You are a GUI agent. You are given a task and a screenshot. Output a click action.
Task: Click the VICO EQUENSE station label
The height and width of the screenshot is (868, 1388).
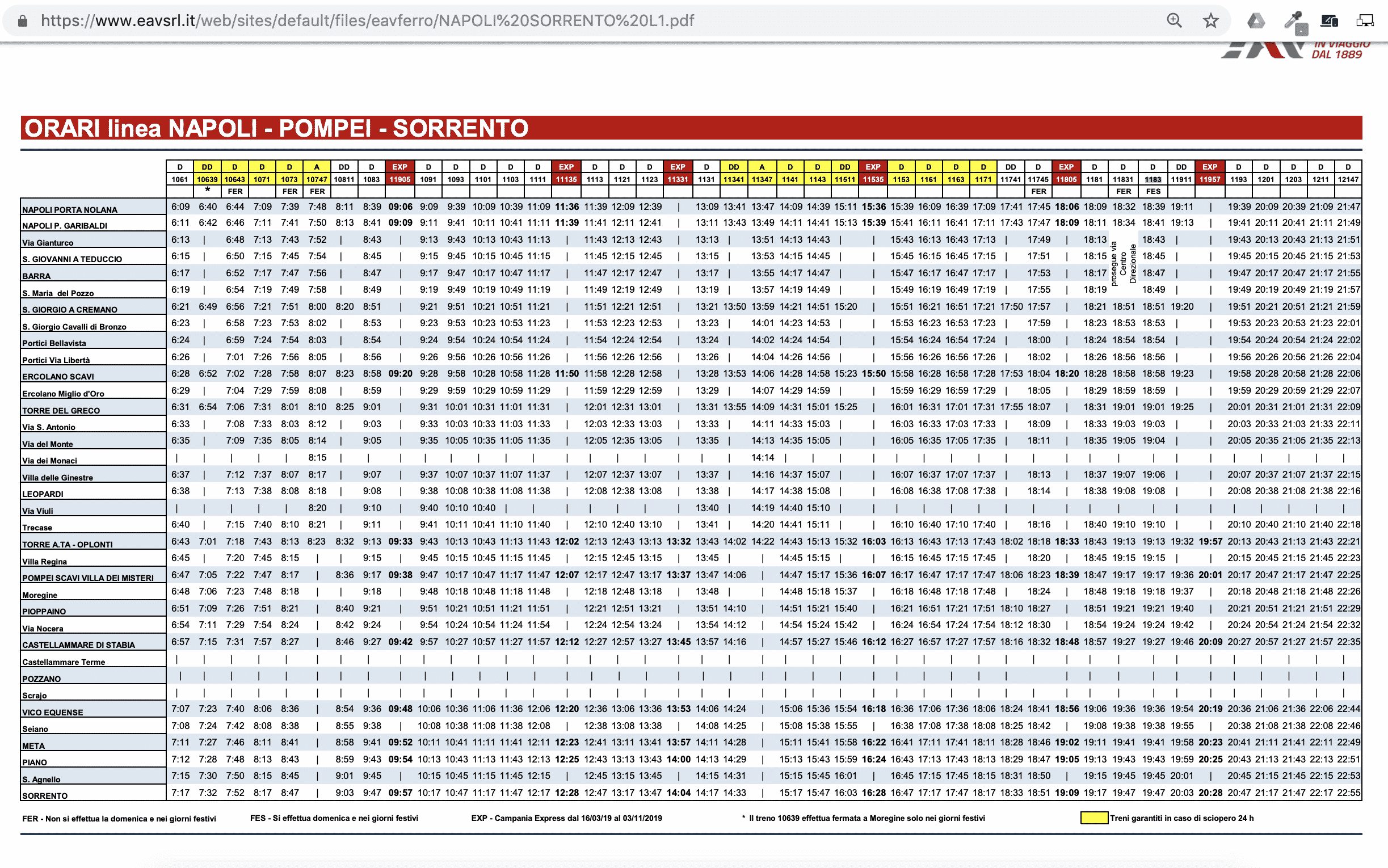pyautogui.click(x=53, y=713)
